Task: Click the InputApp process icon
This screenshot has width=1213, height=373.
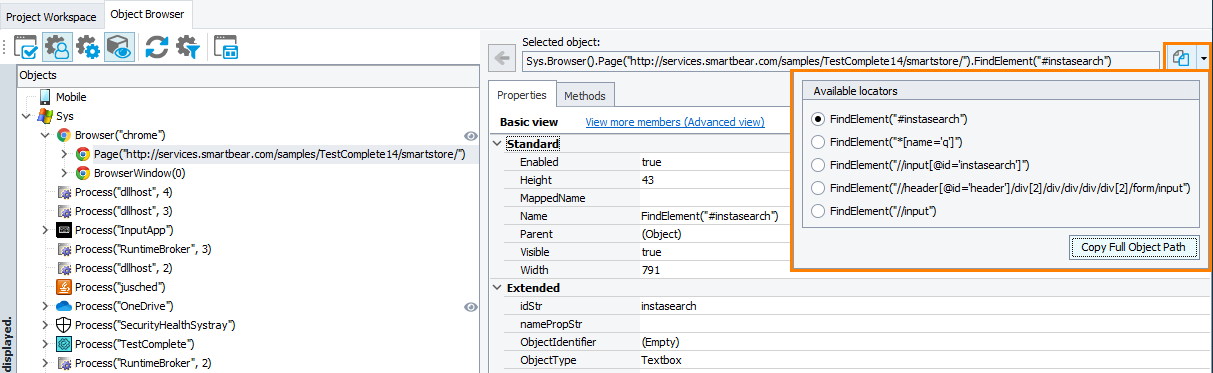Action: point(63,230)
